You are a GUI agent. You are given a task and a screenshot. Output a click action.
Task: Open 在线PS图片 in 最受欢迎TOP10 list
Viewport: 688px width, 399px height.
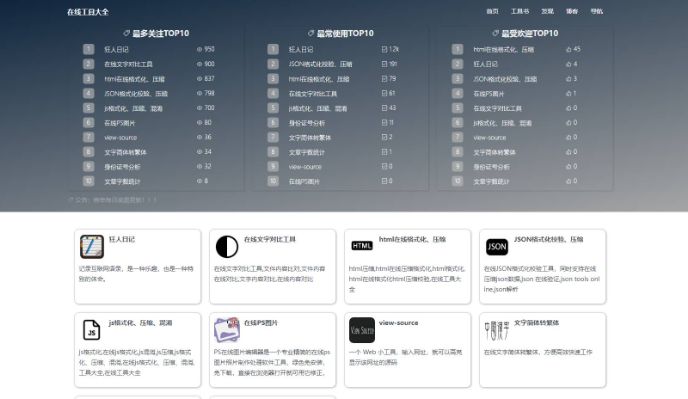point(489,93)
